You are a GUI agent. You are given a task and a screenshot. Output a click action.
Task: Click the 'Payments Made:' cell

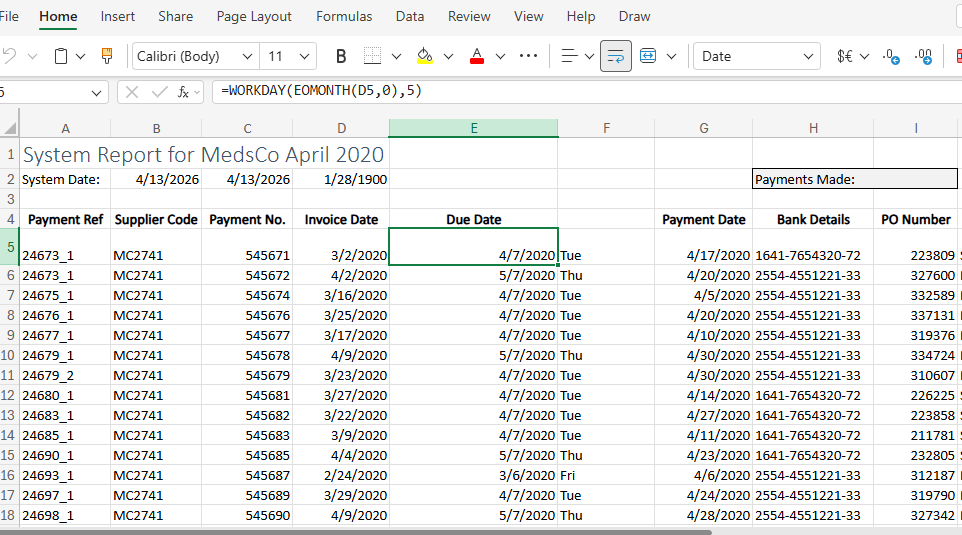(x=855, y=179)
